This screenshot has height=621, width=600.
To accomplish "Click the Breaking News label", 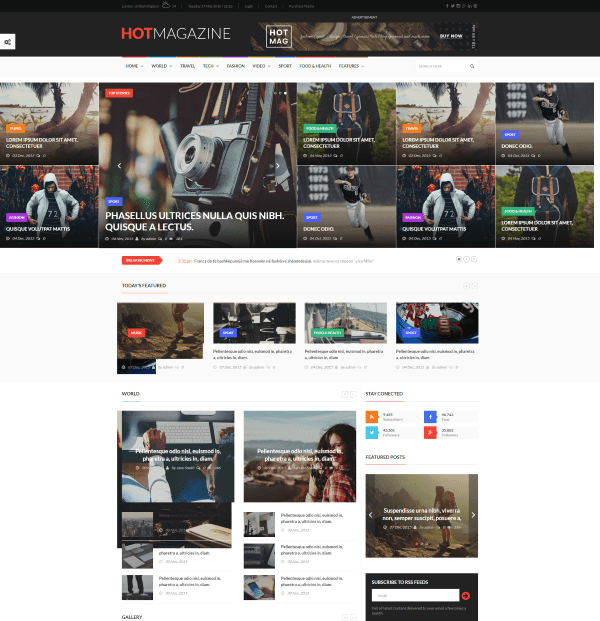I will pos(142,260).
